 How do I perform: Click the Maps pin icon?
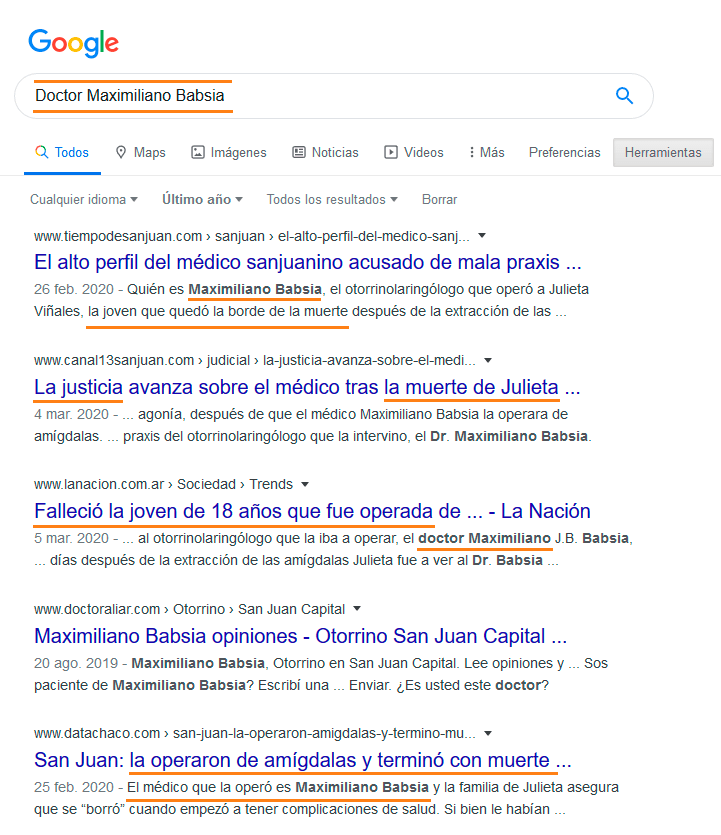click(x=121, y=152)
